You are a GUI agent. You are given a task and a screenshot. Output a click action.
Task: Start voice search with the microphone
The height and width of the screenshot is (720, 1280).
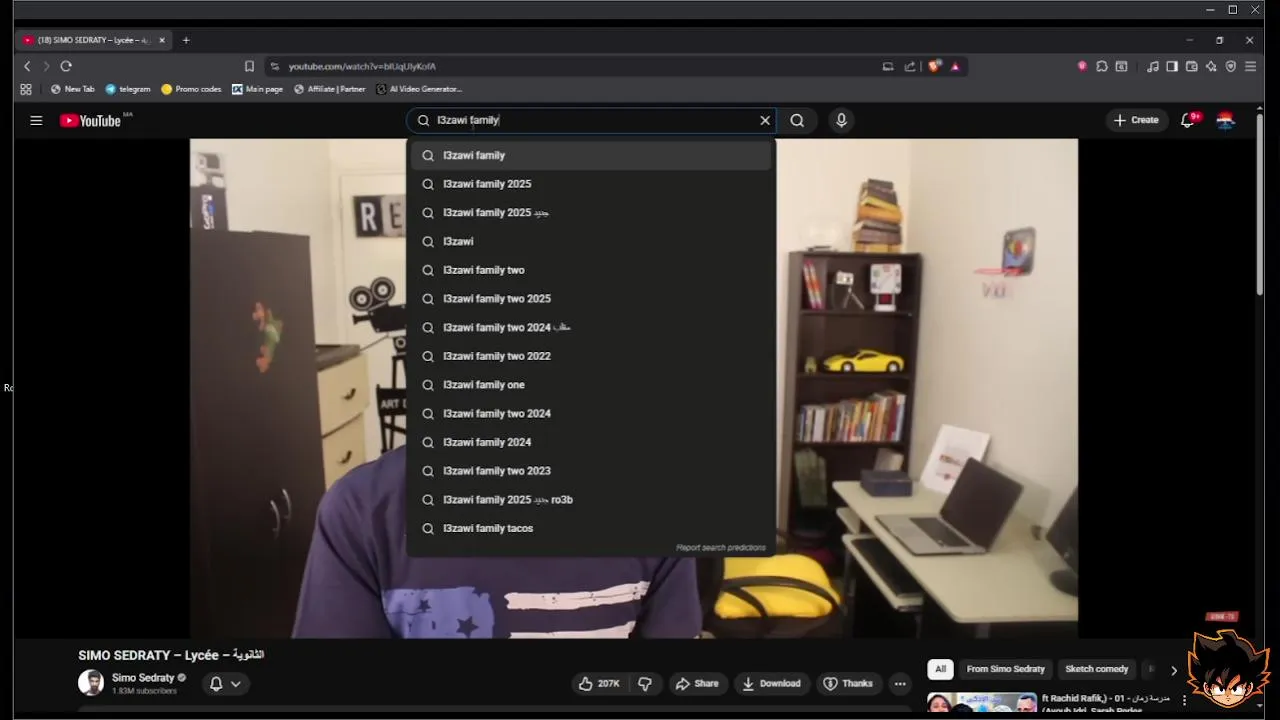pos(841,120)
